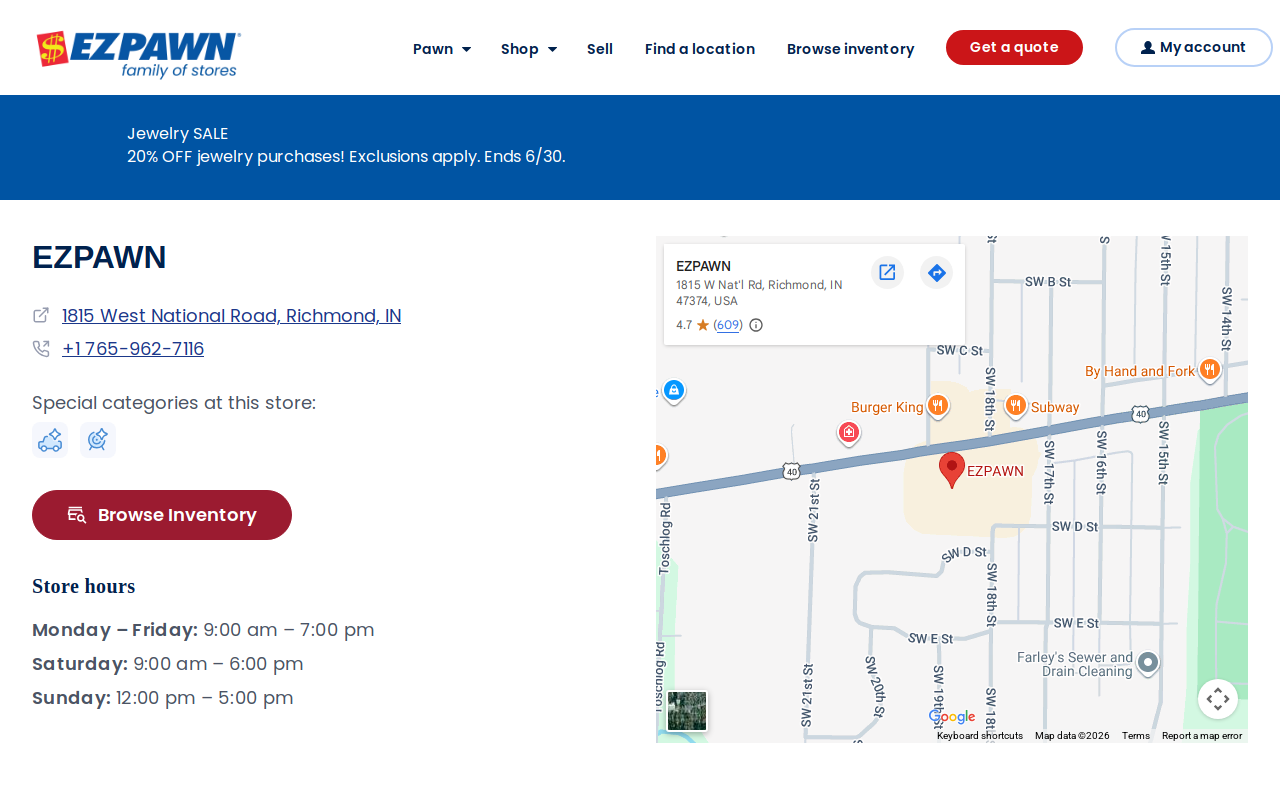Click the EZPAWN family of stores logo
Image resolution: width=1280 pixels, height=800 pixels.
[x=139, y=54]
